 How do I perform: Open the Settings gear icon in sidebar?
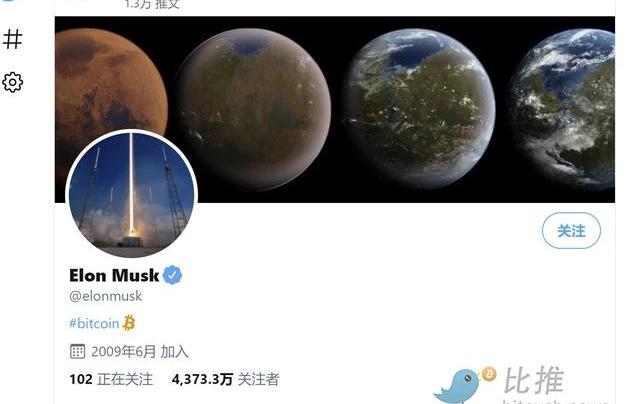point(12,83)
